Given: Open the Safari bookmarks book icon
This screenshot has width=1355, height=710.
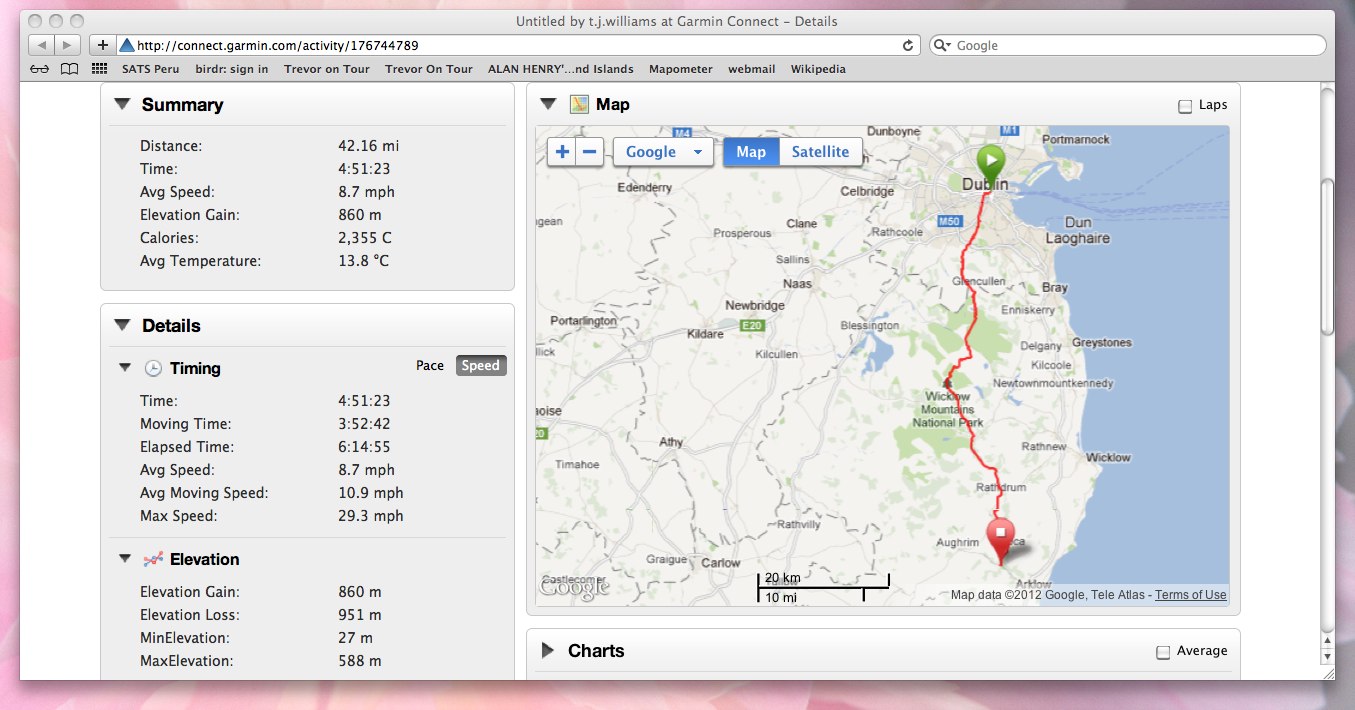Looking at the screenshot, I should click(x=69, y=69).
